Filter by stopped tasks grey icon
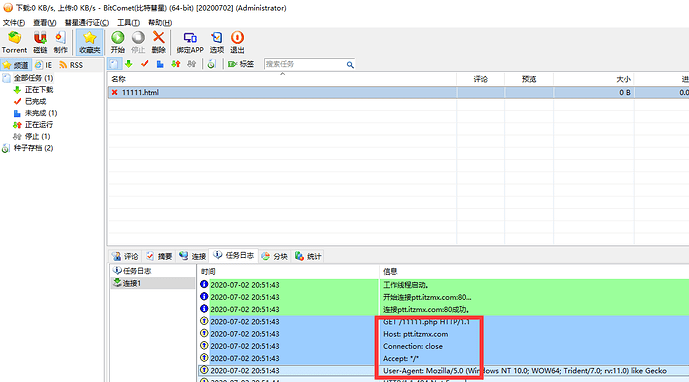The height and width of the screenshot is (382, 689). pos(191,64)
